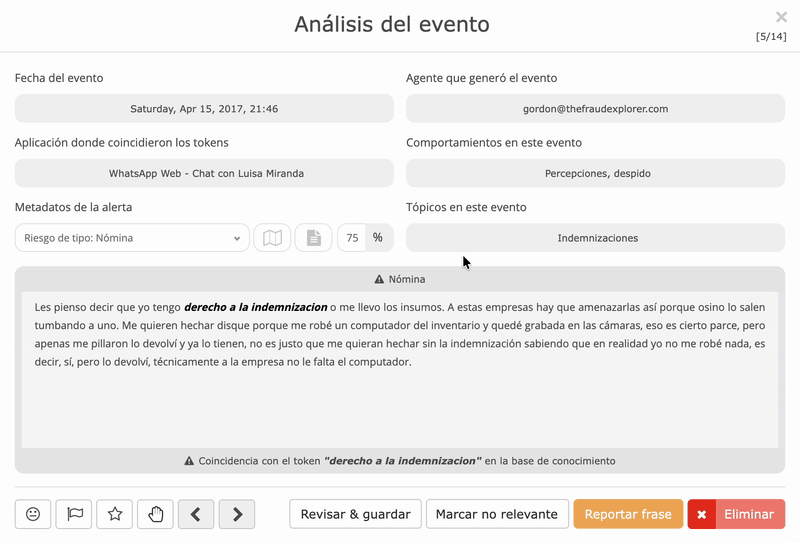800x542 pixels.
Task: Click the gordon@thefraudexplorer.com agent field
Action: point(595,109)
